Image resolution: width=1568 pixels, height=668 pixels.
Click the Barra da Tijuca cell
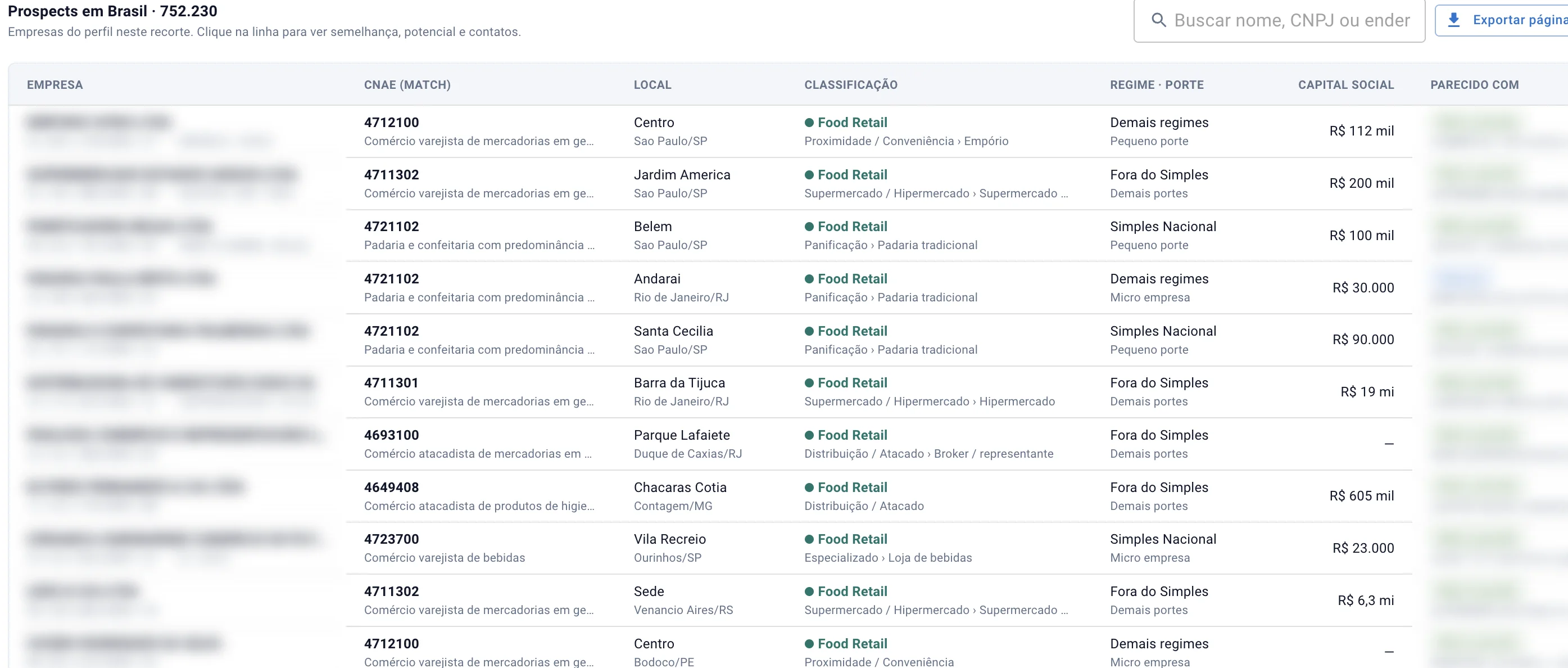coord(681,391)
